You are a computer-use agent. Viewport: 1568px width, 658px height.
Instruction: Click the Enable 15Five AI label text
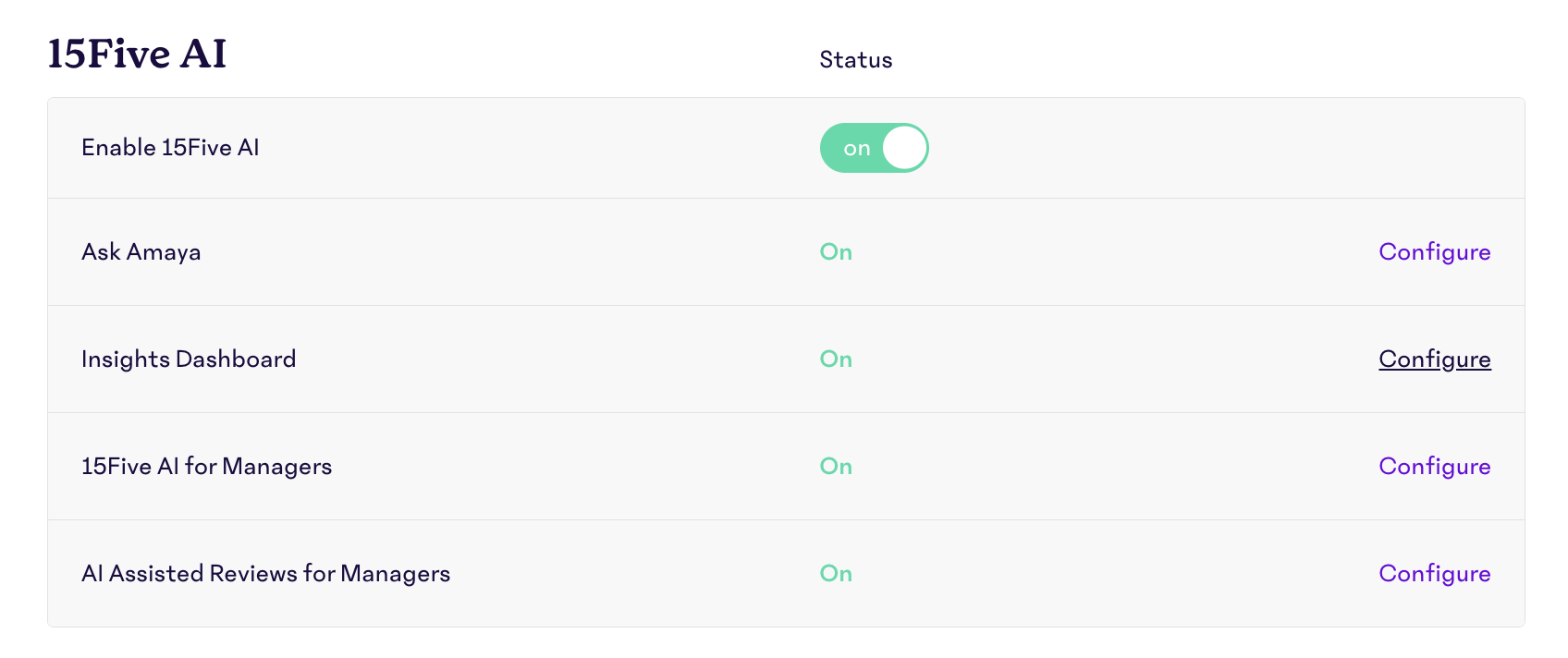(170, 148)
